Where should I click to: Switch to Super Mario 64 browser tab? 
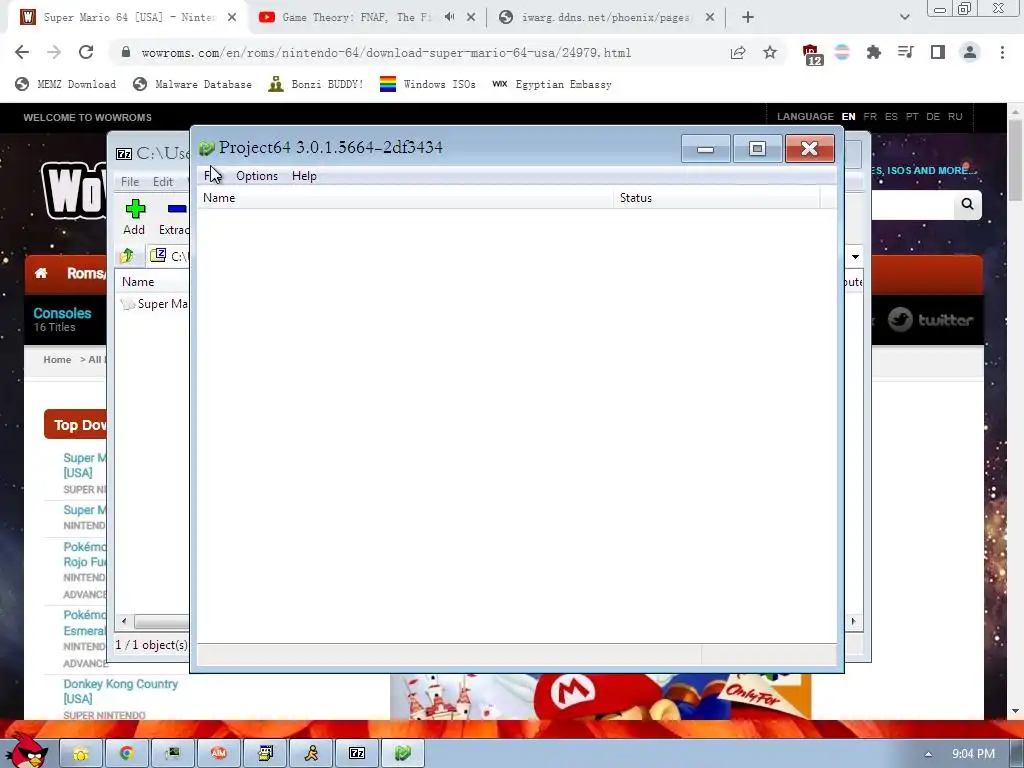tap(128, 18)
